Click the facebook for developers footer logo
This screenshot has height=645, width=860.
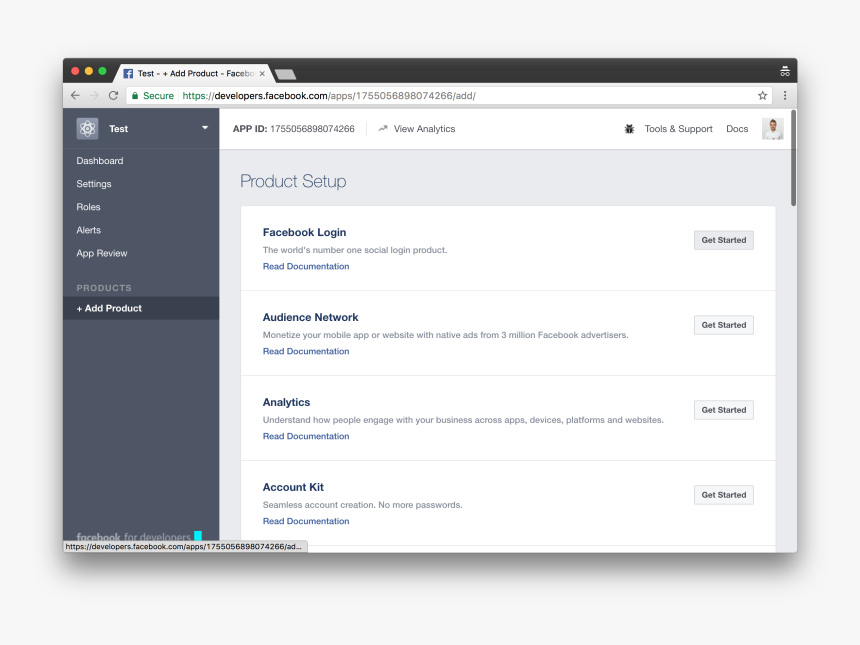point(139,536)
